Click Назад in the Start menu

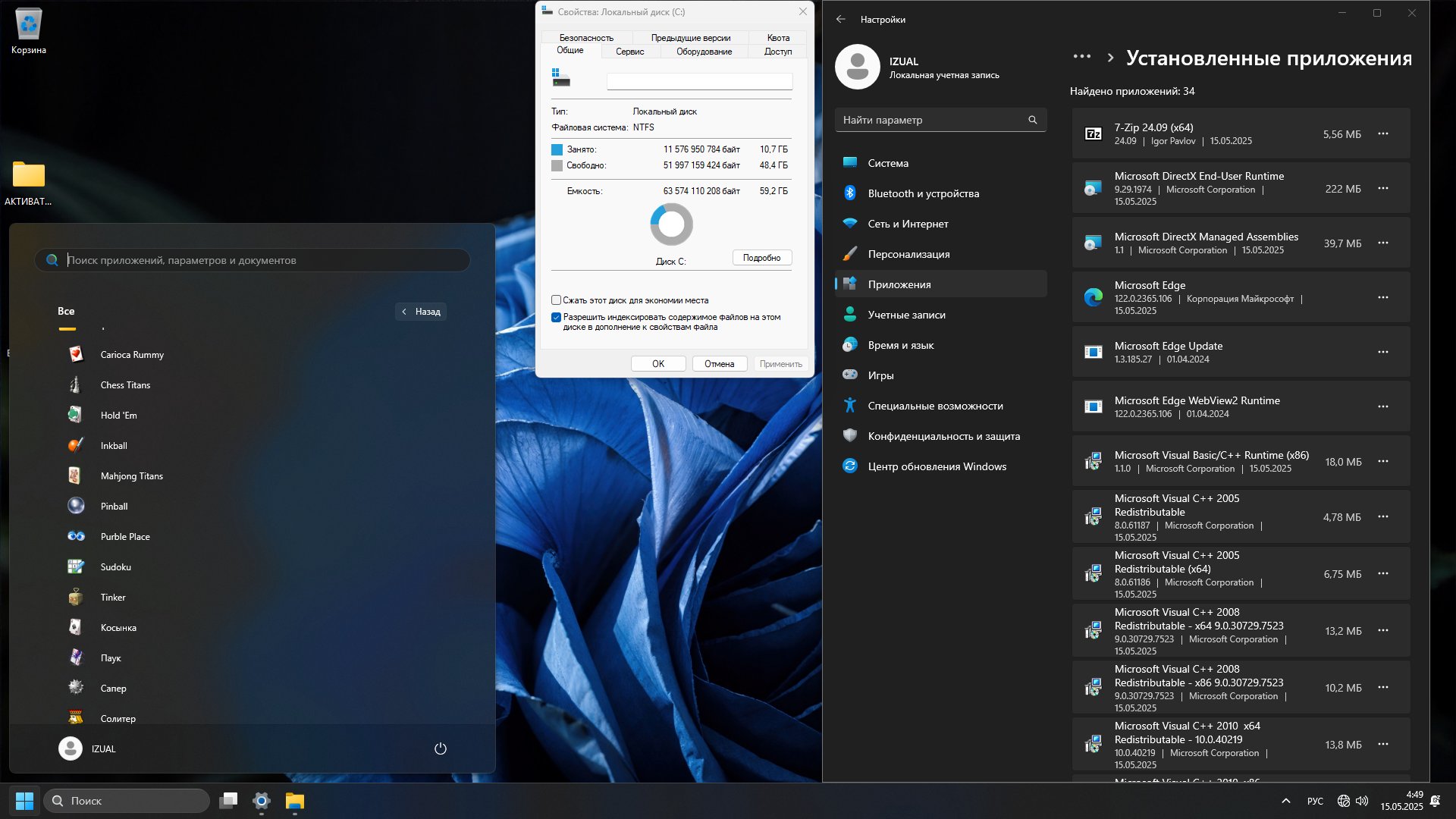coord(421,312)
